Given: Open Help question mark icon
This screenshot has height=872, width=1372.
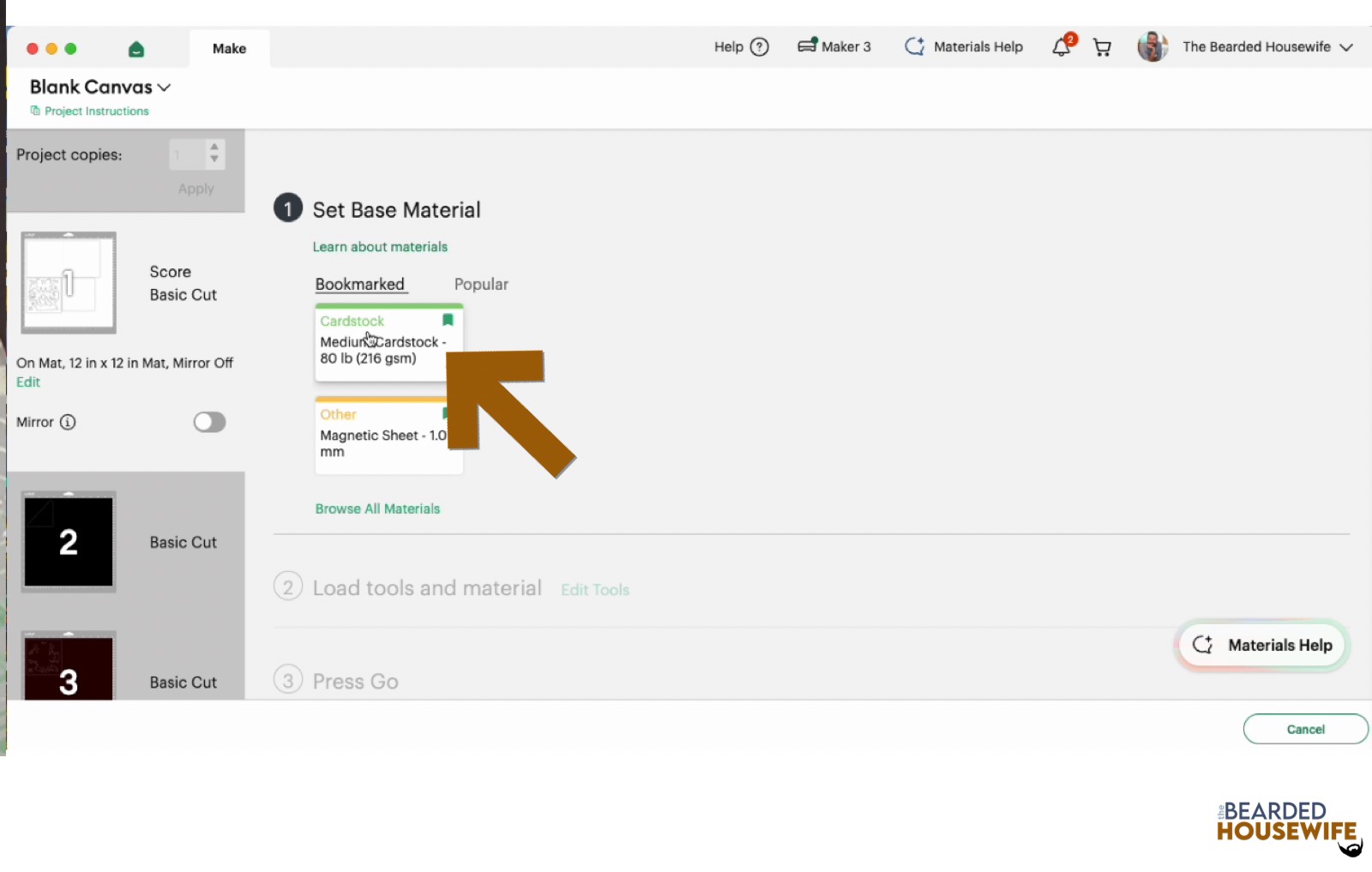Looking at the screenshot, I should [x=759, y=47].
